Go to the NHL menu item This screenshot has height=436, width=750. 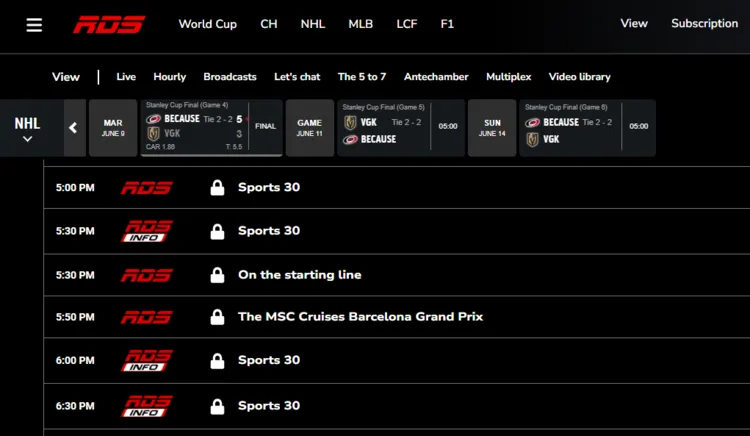pos(313,24)
